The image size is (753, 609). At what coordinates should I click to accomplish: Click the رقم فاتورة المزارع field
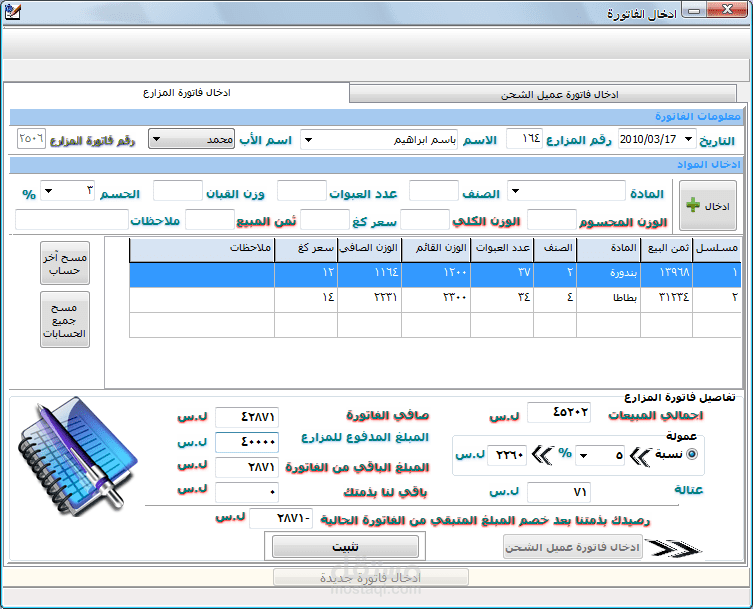(32, 138)
